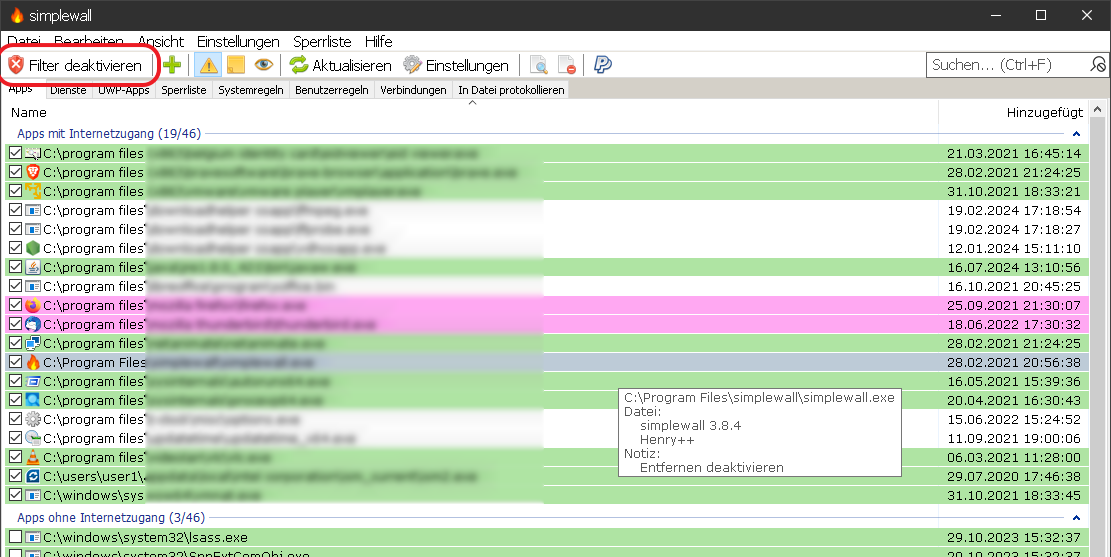1111x557 pixels.
Task: Click the gray gear icon in 15.06.2022 row
Action: coord(33,419)
